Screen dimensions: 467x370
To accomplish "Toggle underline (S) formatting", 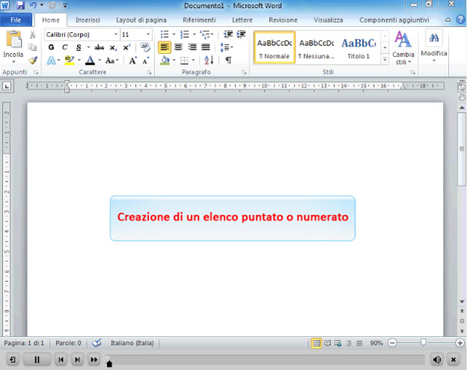I will [x=79, y=47].
